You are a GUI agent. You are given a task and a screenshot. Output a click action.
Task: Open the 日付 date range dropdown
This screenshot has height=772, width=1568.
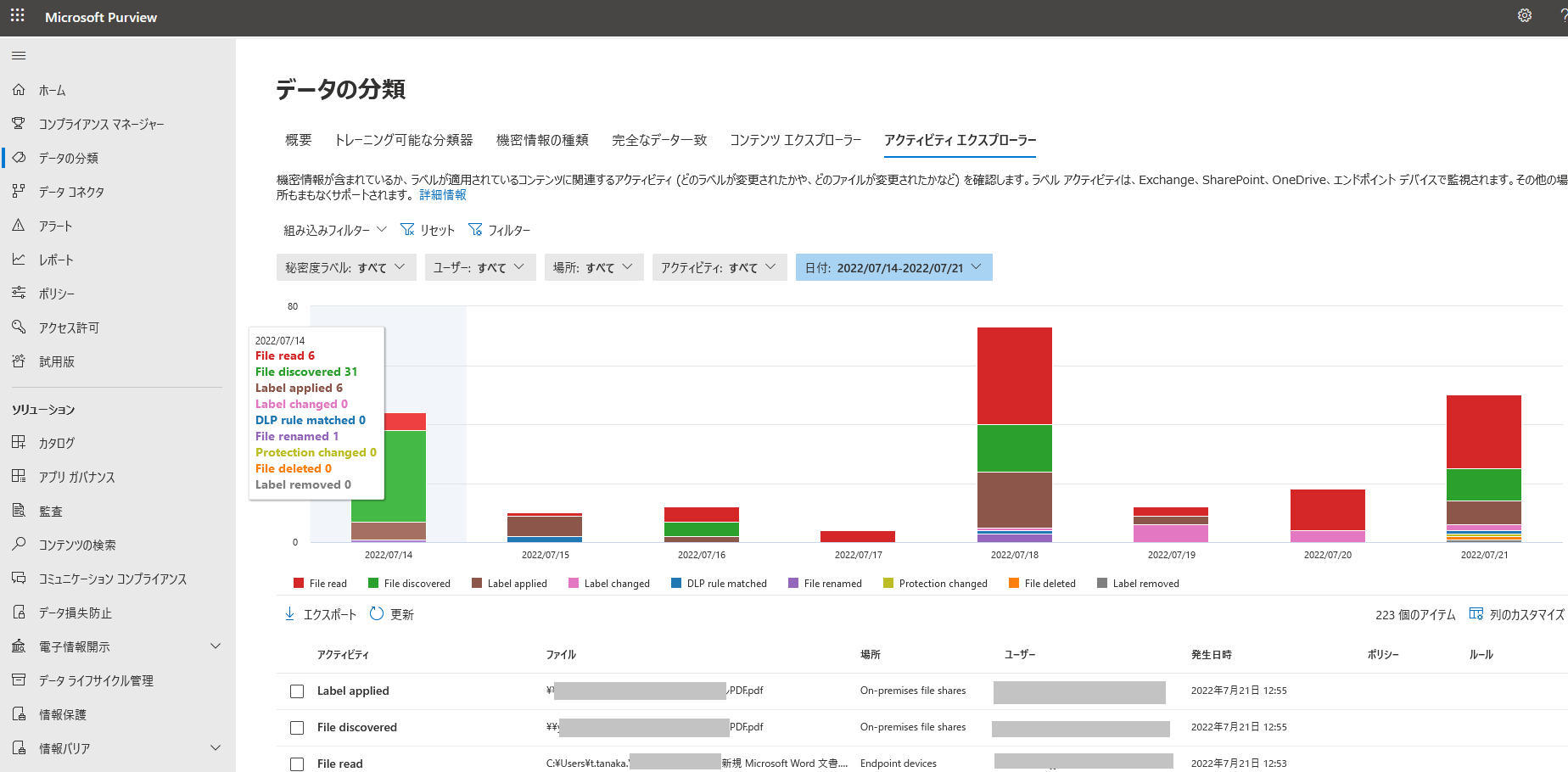tap(894, 267)
